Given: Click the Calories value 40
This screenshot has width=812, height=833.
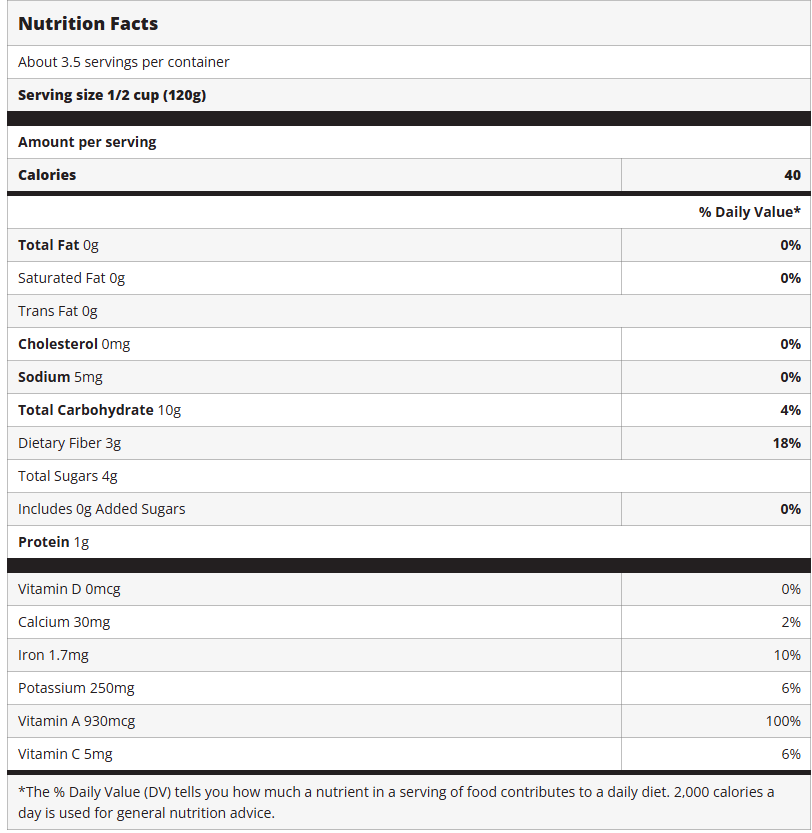Looking at the screenshot, I should click(x=792, y=175).
